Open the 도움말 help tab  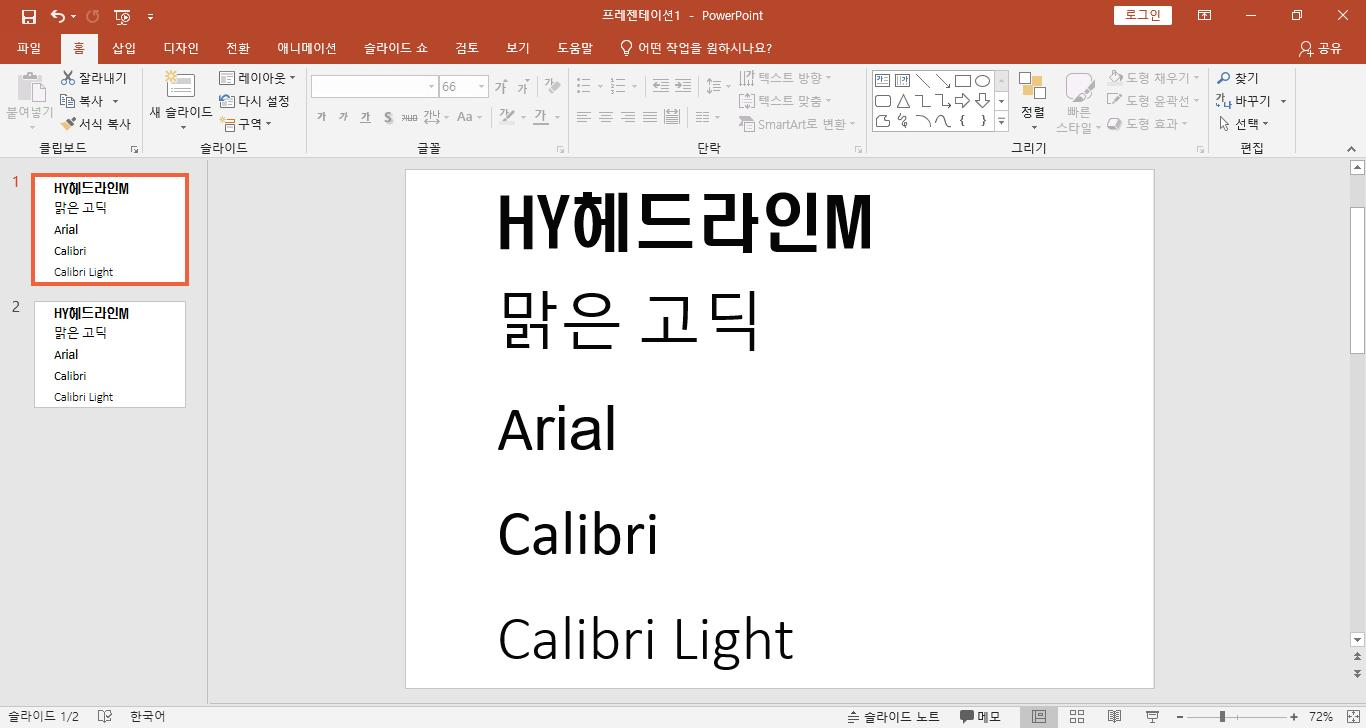coord(575,48)
